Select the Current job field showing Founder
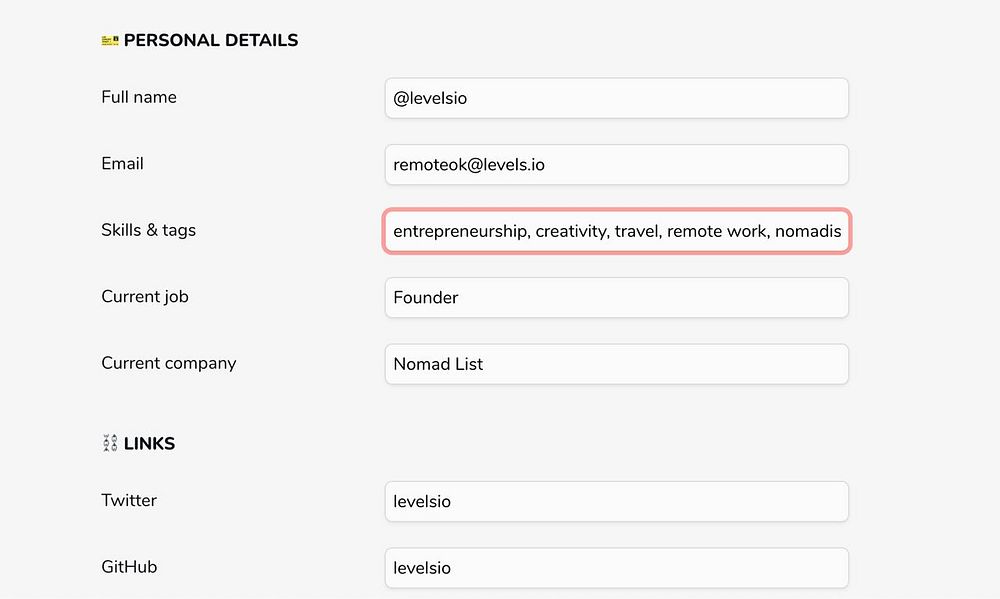Screen dimensions: 1000x599 point(616,298)
